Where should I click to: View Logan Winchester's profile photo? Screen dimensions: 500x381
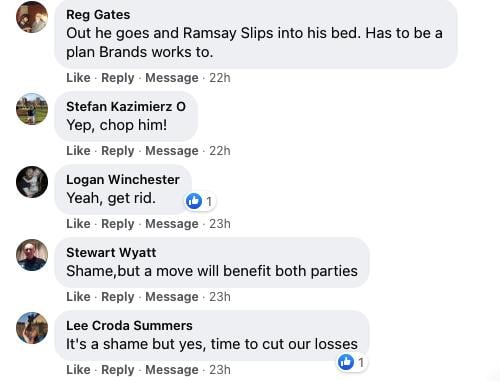tap(32, 182)
